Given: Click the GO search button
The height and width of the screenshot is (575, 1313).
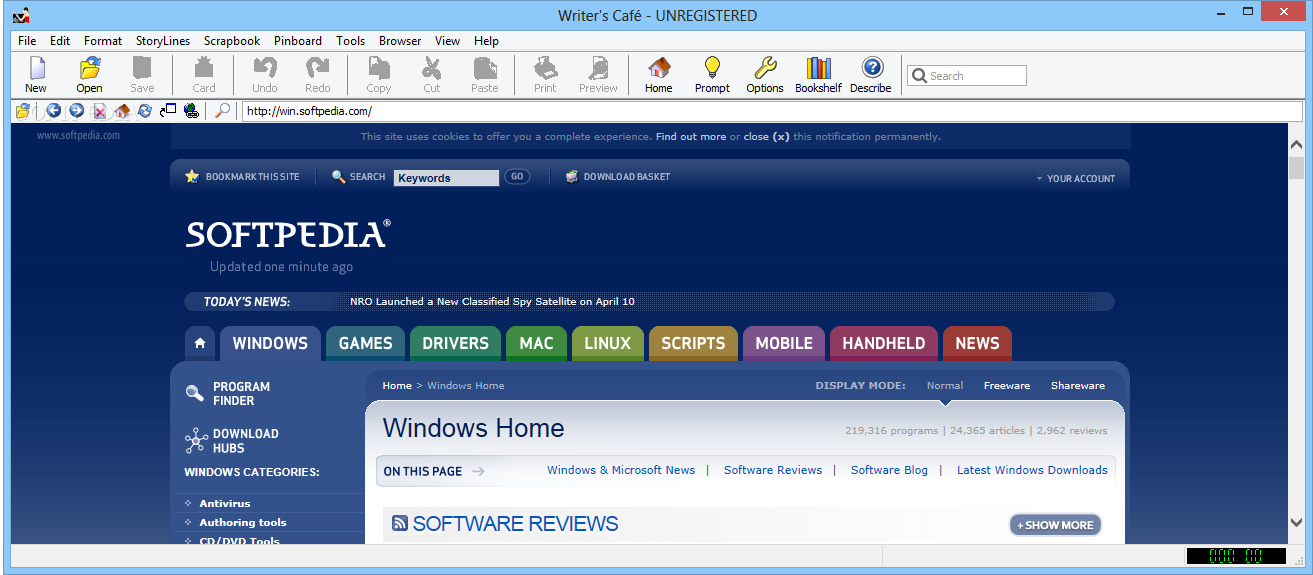Looking at the screenshot, I should [517, 177].
